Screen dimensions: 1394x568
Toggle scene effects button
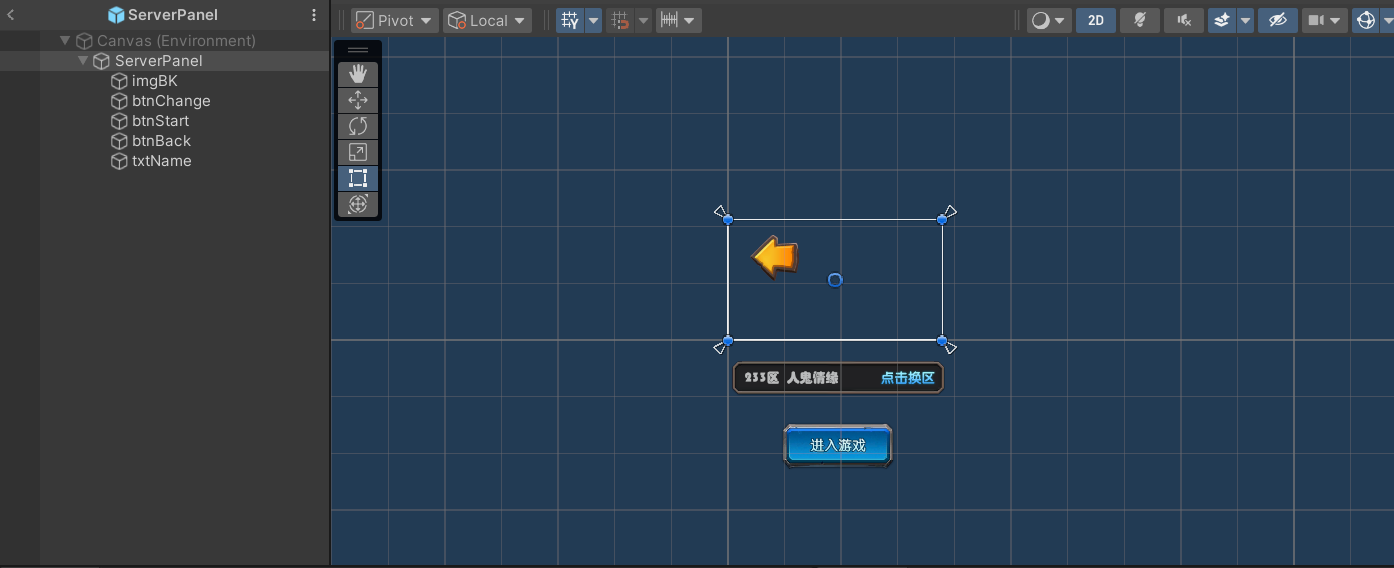[1222, 20]
